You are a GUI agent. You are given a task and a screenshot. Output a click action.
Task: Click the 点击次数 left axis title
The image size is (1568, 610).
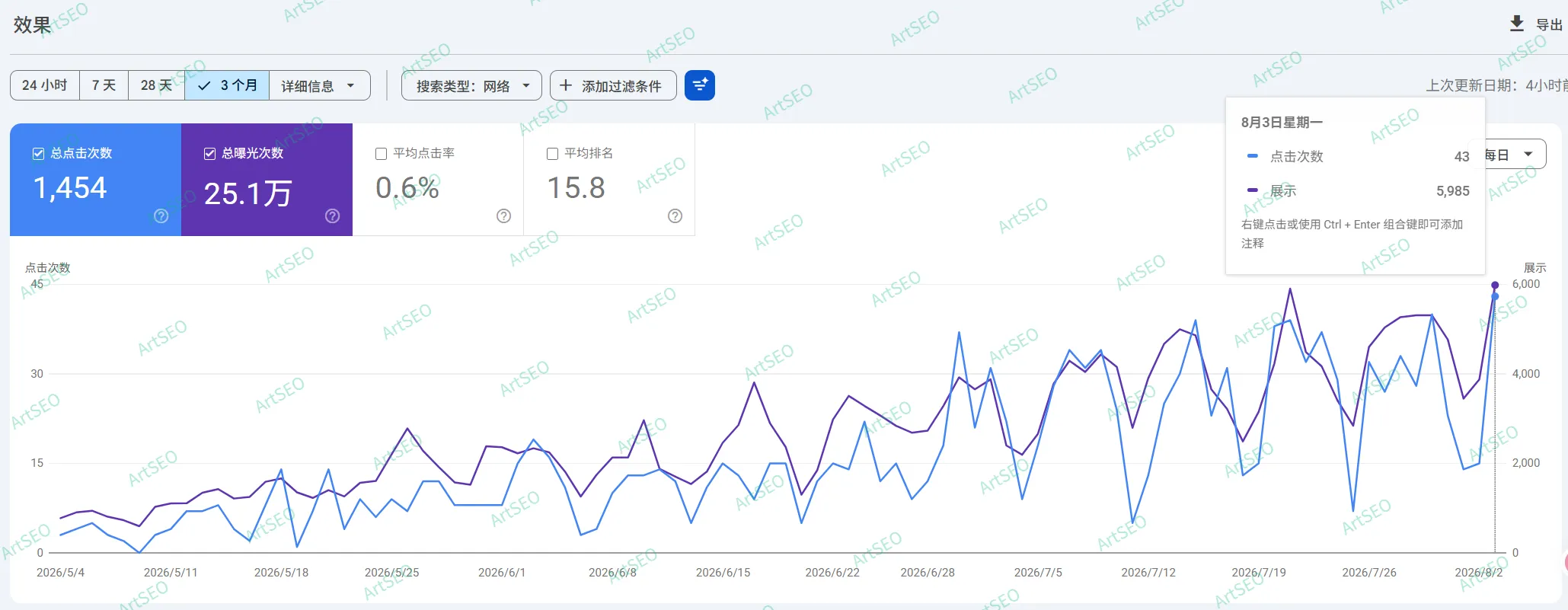click(x=47, y=268)
